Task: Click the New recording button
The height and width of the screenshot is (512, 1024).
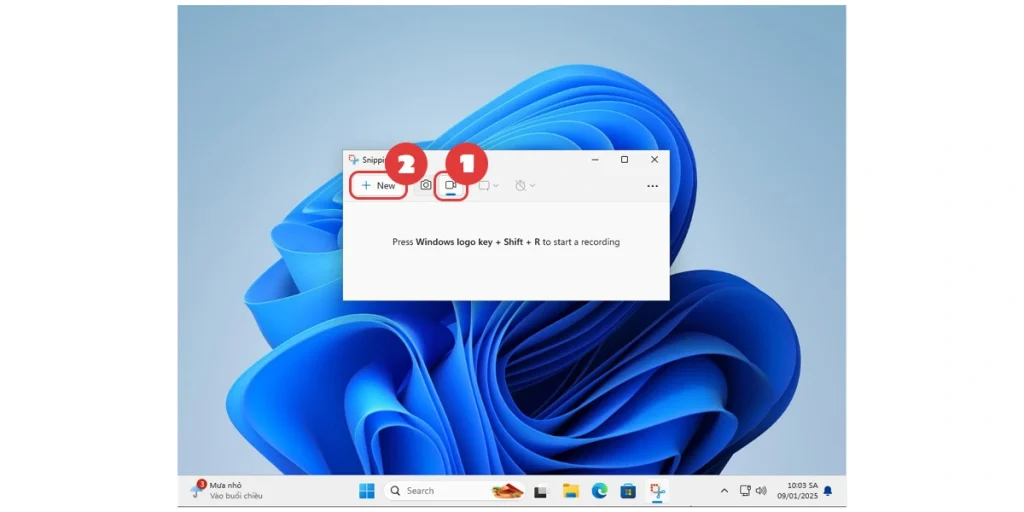Action: (x=378, y=186)
